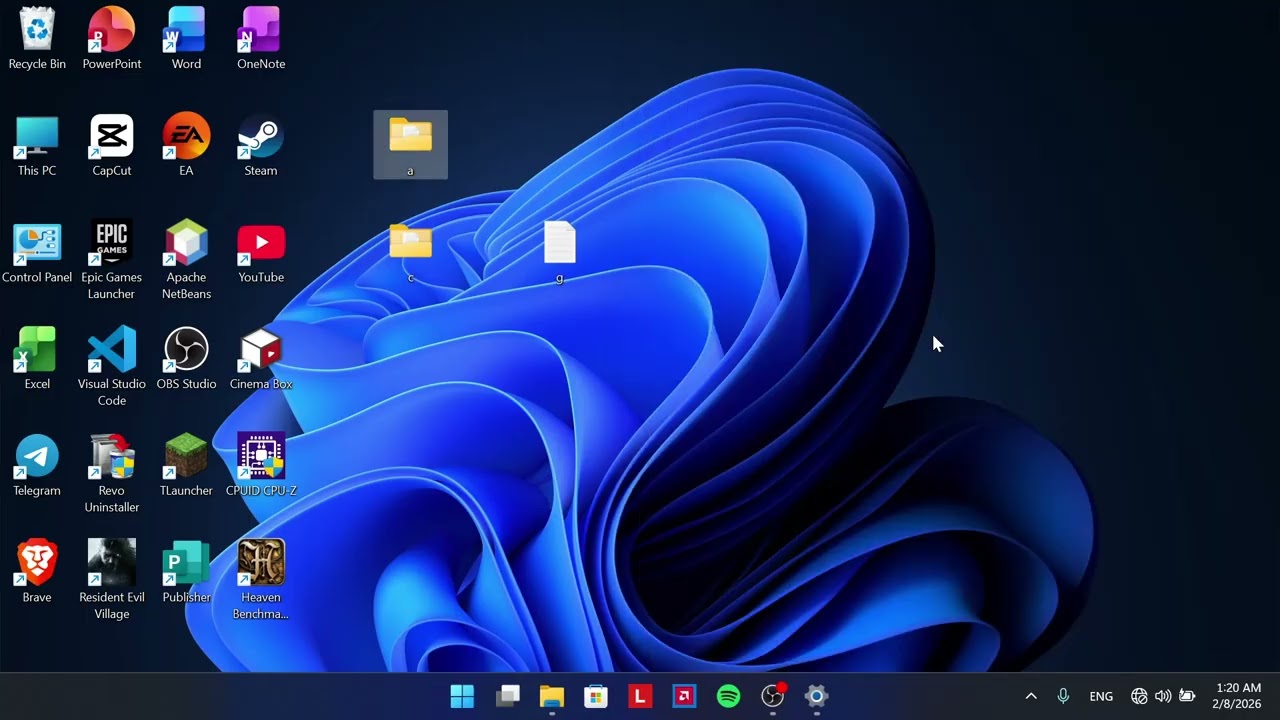Open the Windows Start menu
Screen dimensions: 1280x720
click(x=462, y=696)
